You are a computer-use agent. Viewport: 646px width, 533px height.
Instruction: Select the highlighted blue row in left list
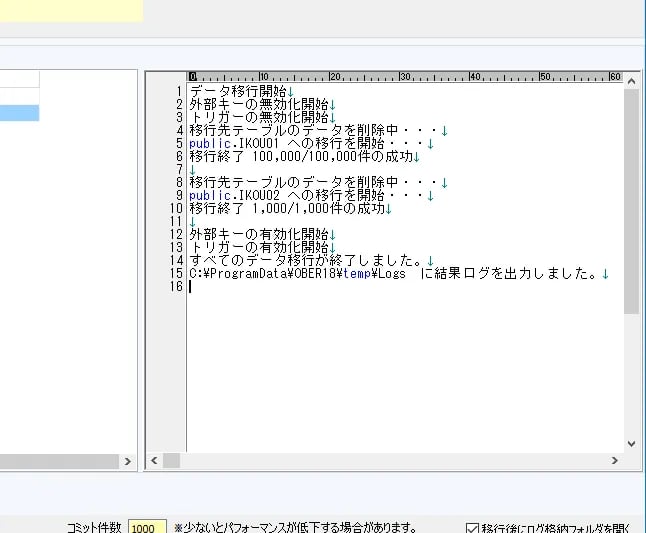[19, 113]
